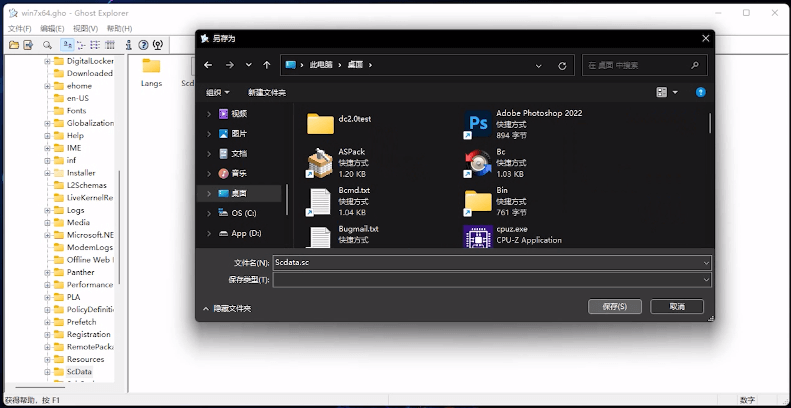This screenshot has height=408, width=791.
Task: Go up one folder level in save dialog
Action: click(x=267, y=65)
